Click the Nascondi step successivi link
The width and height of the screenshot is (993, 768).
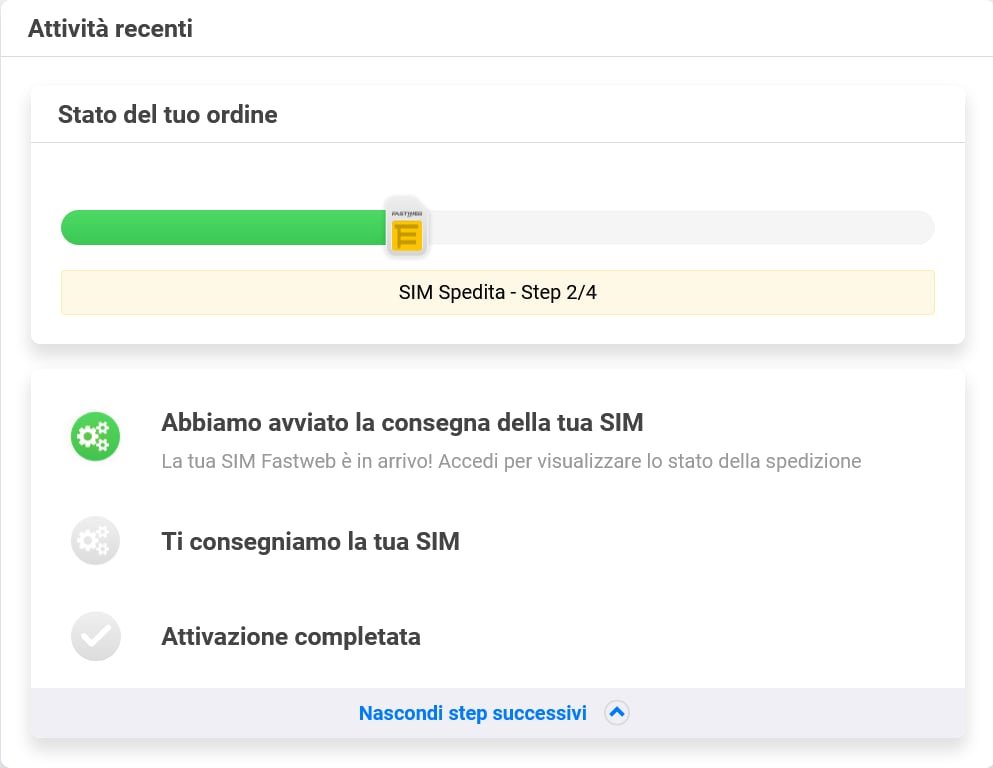tap(472, 713)
